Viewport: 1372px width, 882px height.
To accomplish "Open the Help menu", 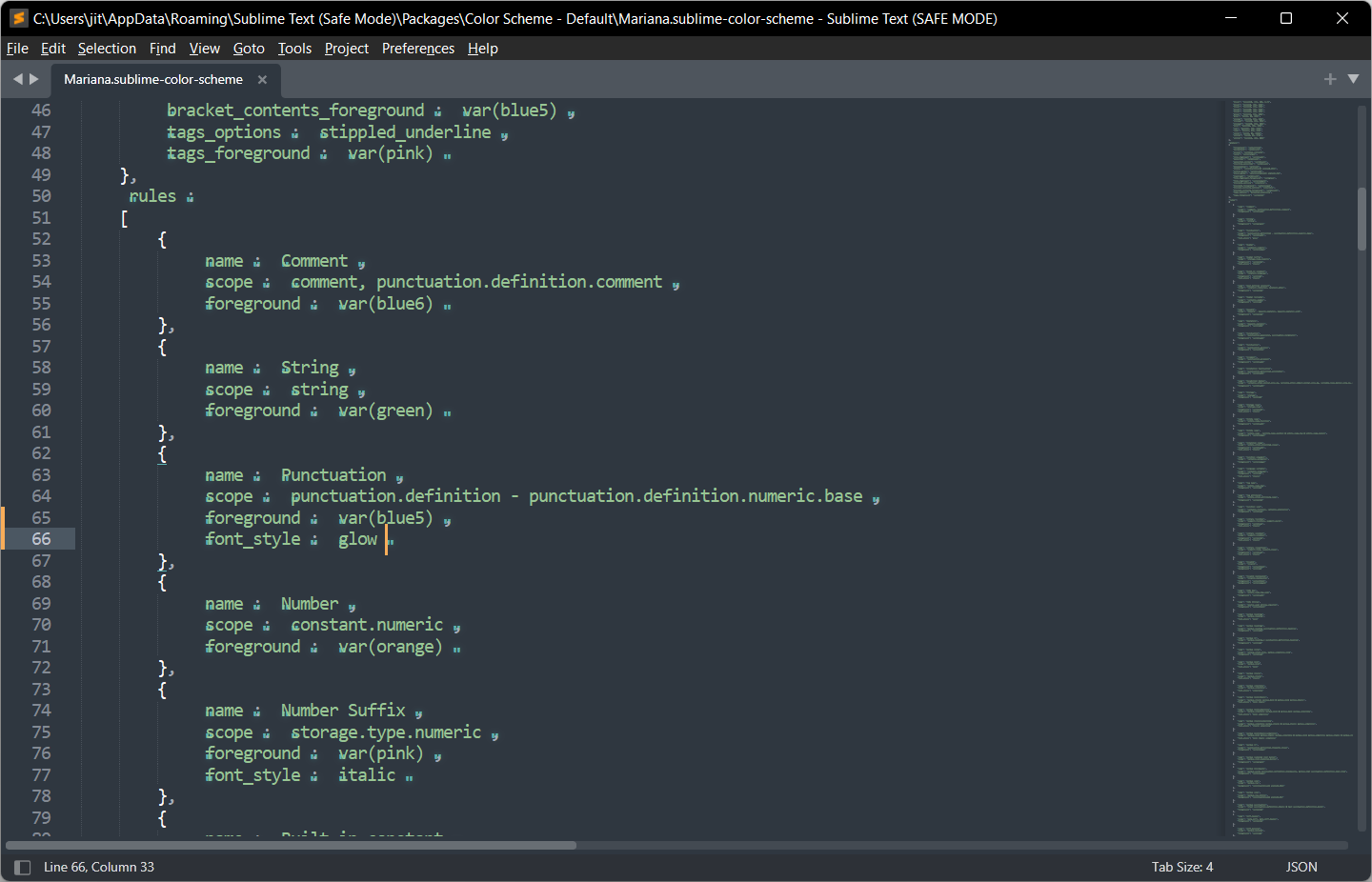I will [x=483, y=49].
